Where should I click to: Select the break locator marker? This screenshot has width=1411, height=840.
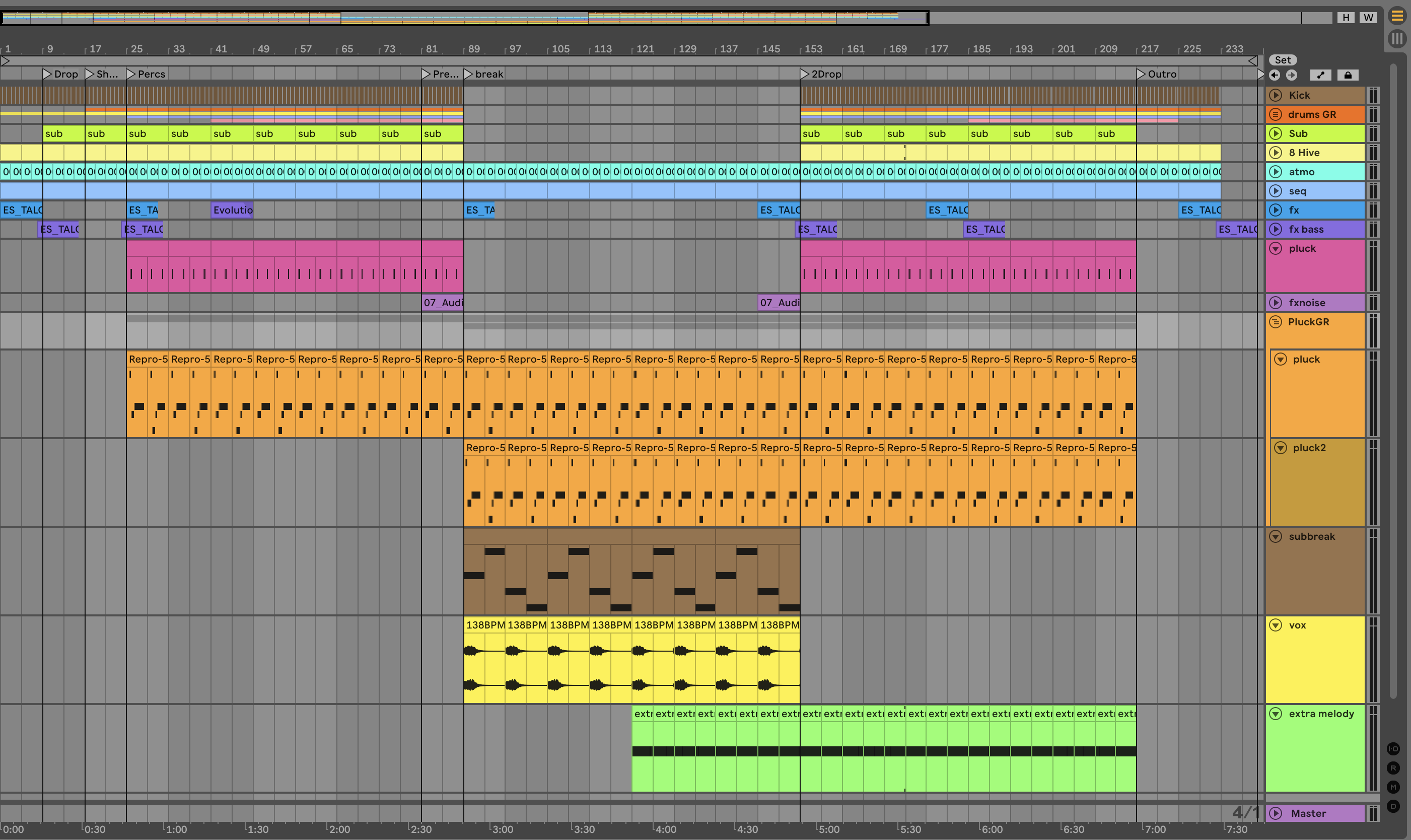coord(468,74)
